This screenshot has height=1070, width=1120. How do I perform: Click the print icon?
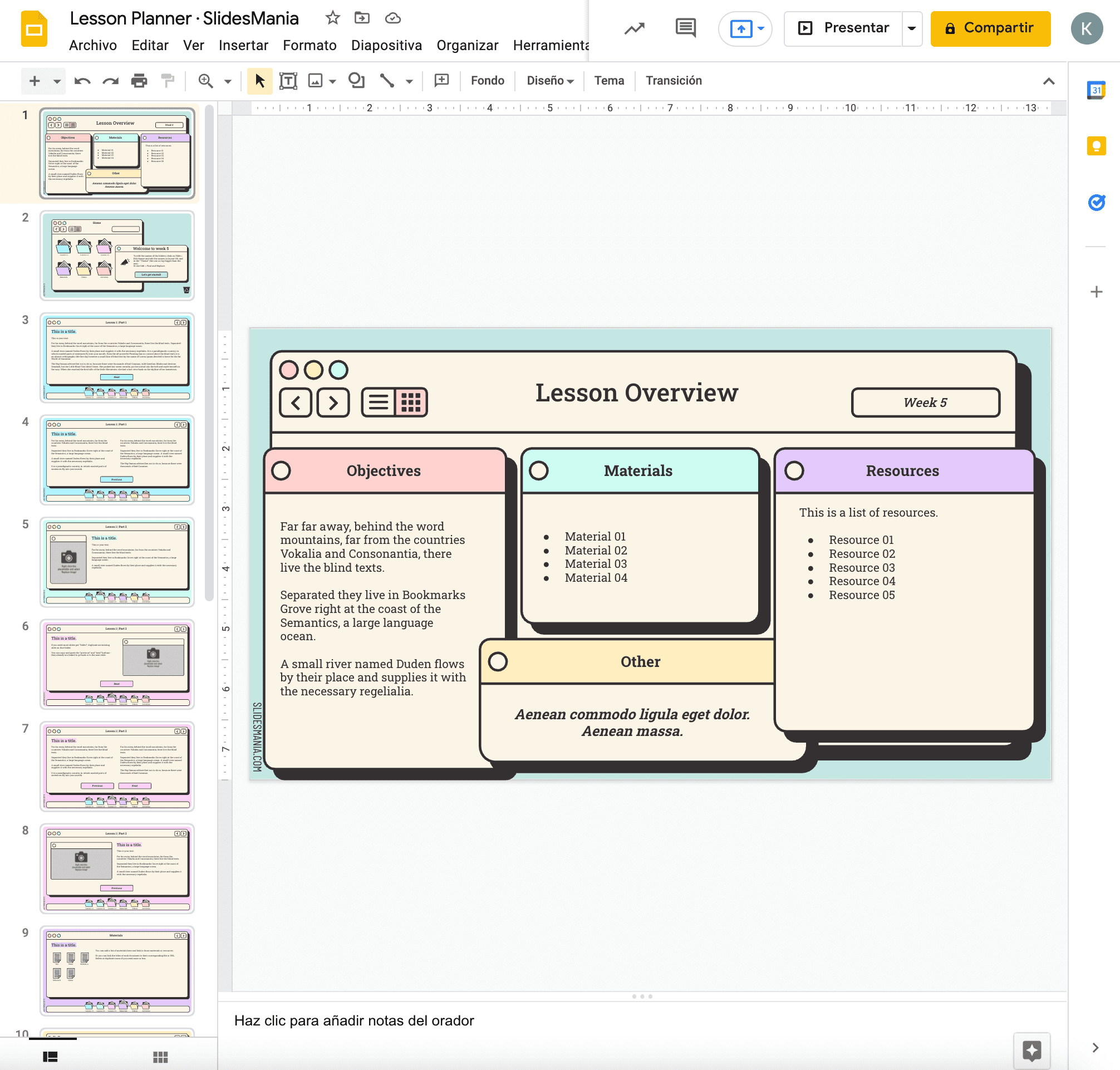click(139, 80)
